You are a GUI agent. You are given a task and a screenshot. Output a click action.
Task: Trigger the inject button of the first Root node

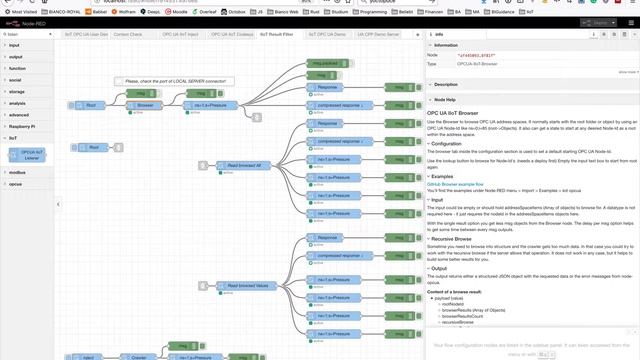pyautogui.click(x=71, y=105)
